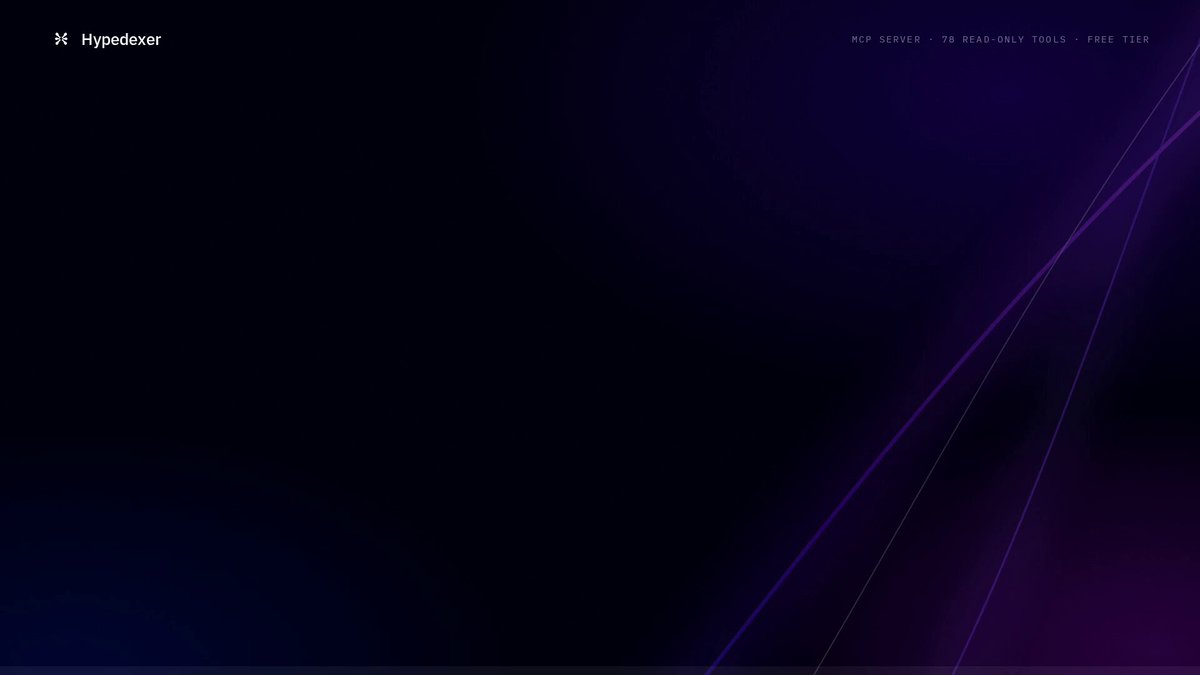
Task: Select the "78 READ-ONLY TOOLS" text
Action: tap(1003, 40)
